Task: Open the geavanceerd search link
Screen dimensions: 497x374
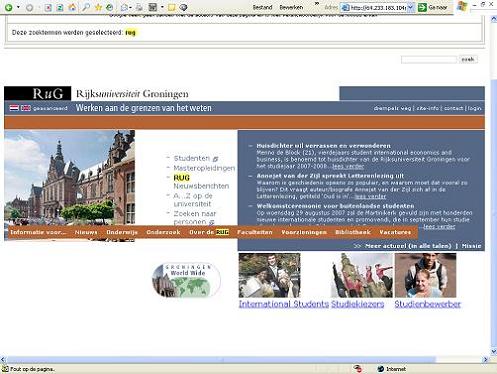Action: [x=50, y=108]
